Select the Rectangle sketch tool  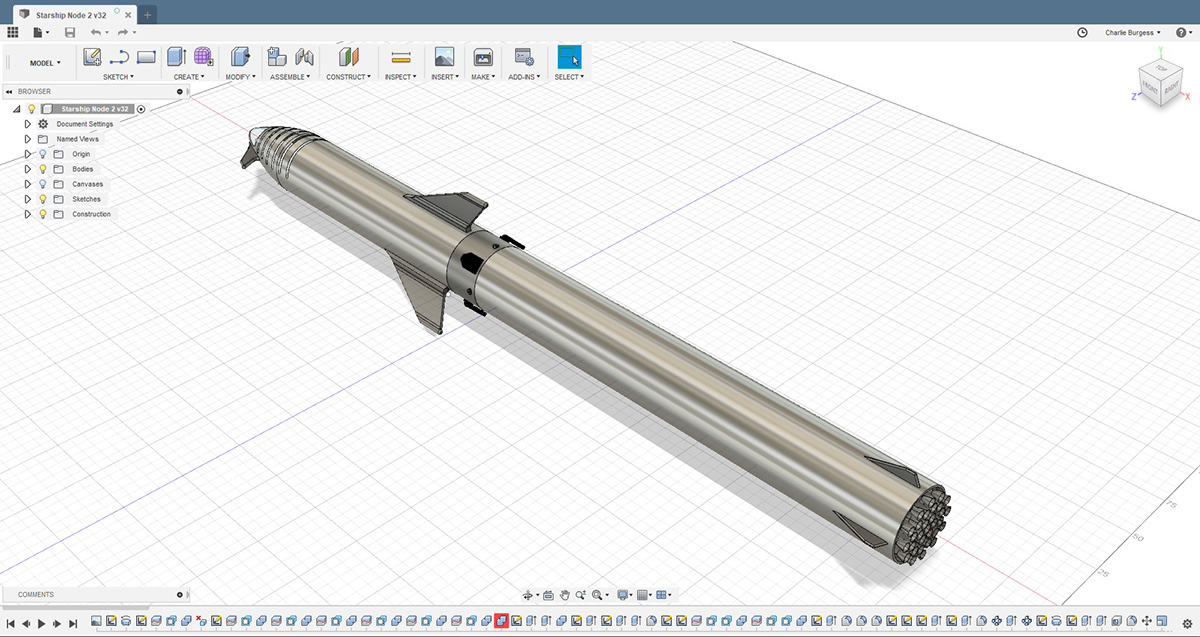point(146,57)
